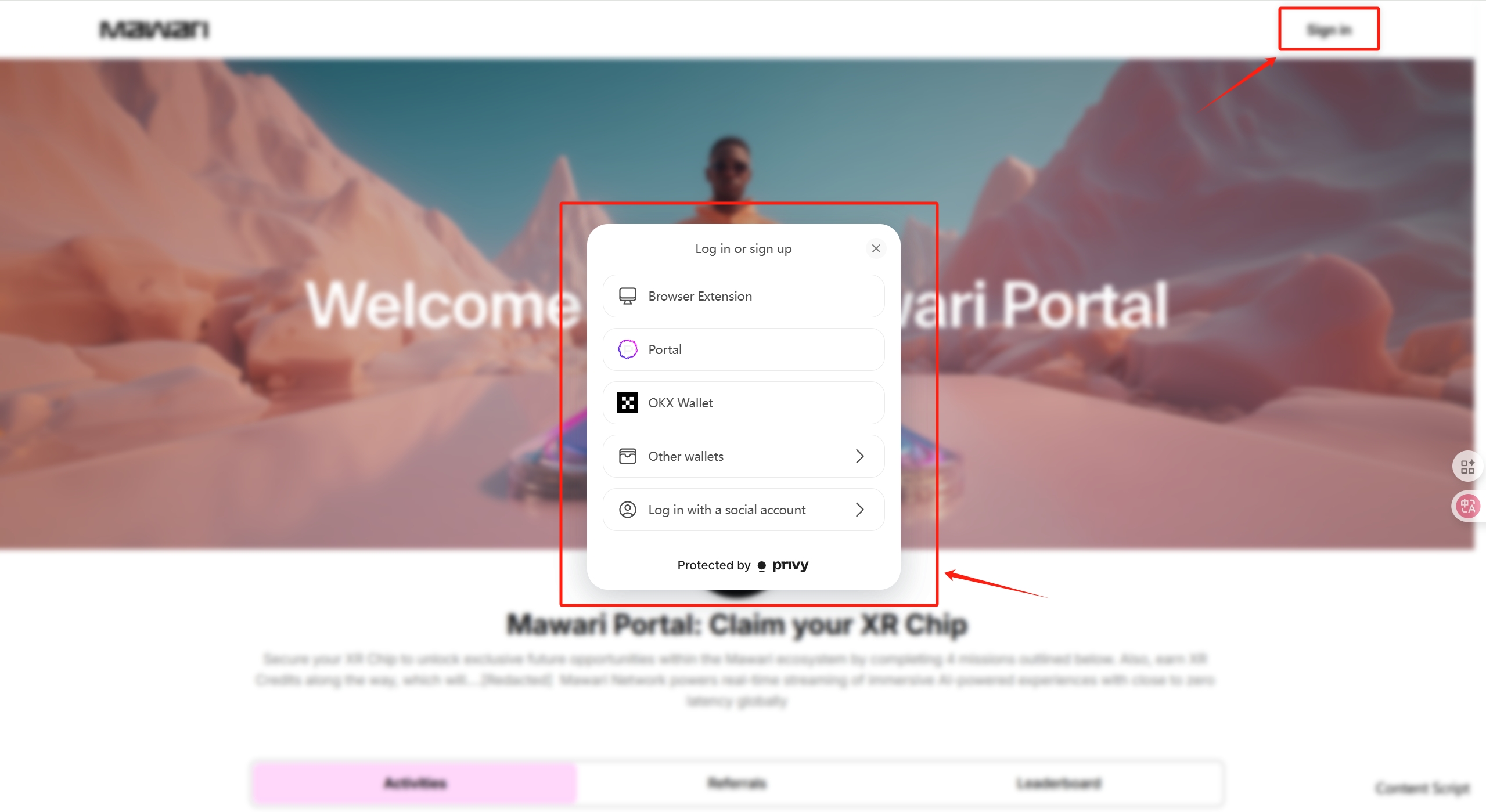Expand Other wallets chevron arrow
This screenshot has height=812, width=1486.
pos(860,456)
